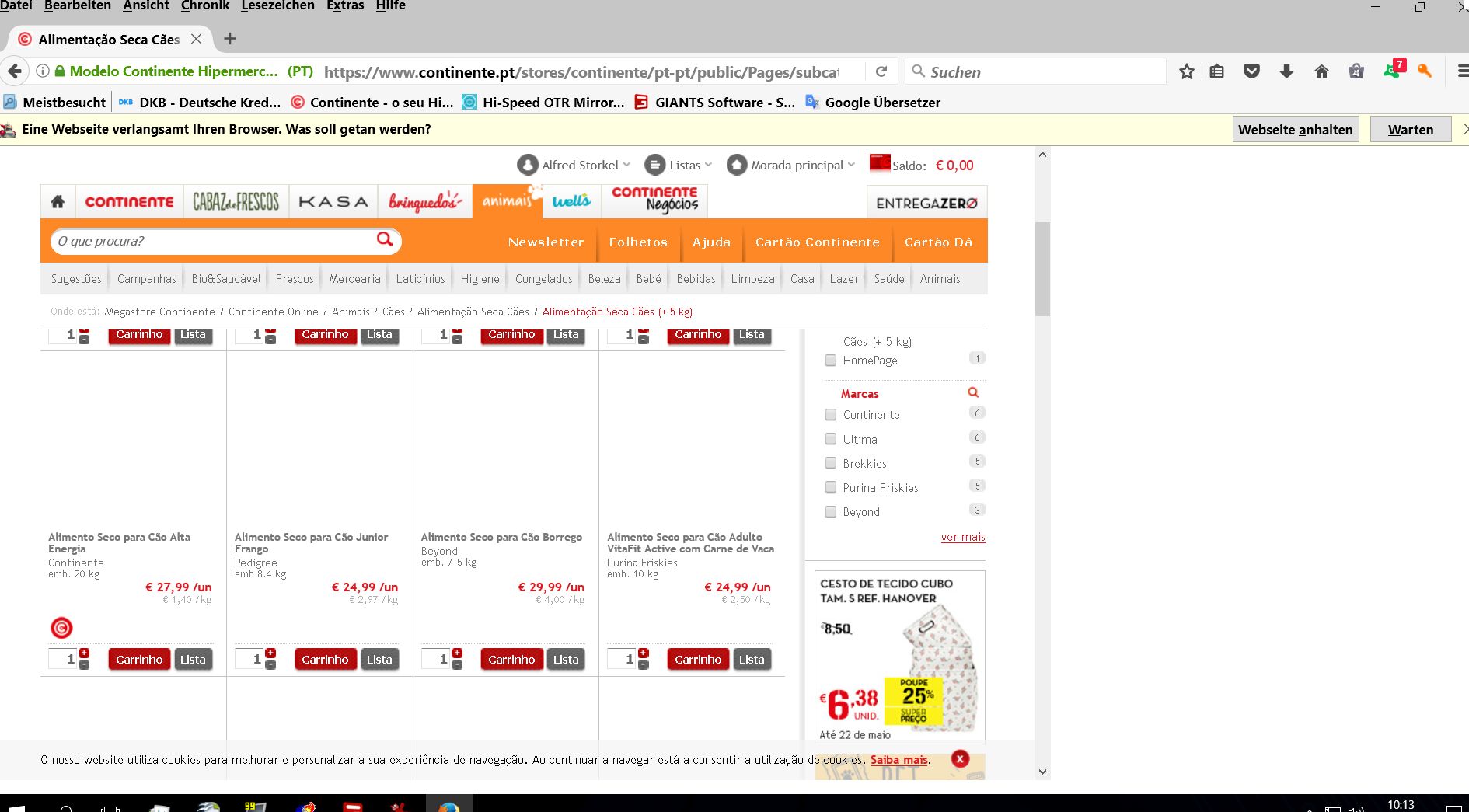This screenshot has width=1469, height=812.
Task: Open the EntregaZero banner
Action: (x=926, y=203)
